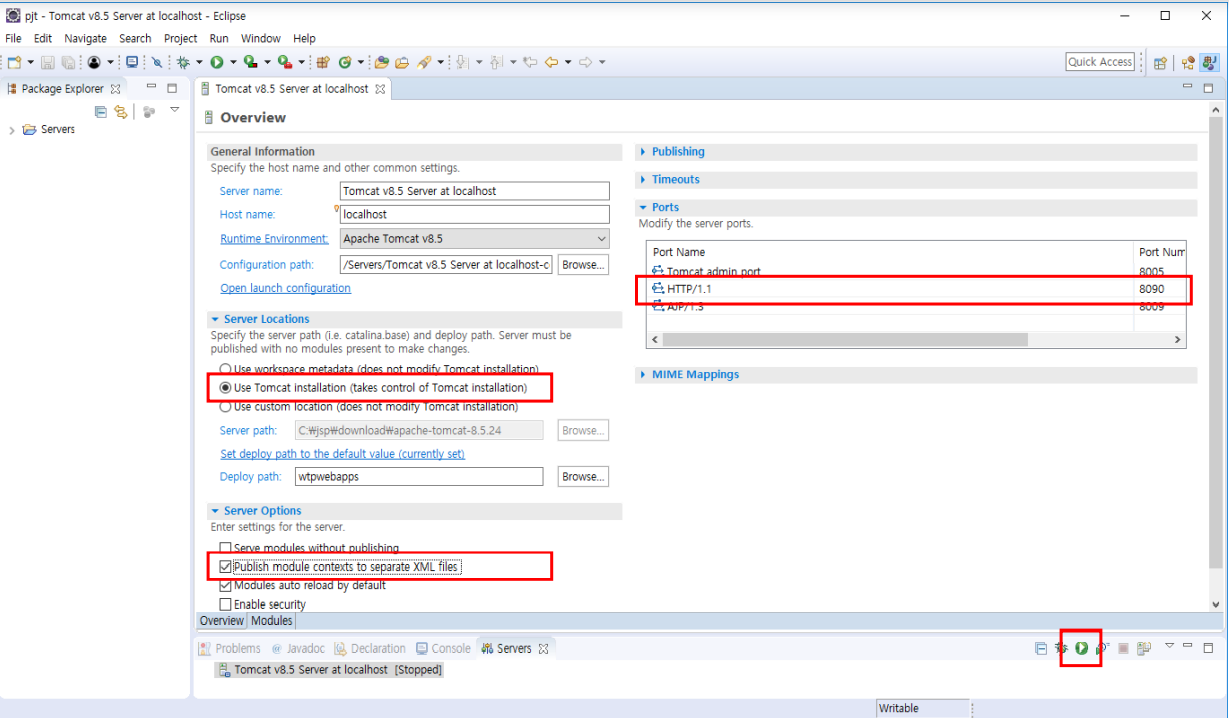The image size is (1229, 718).
Task: Click the Host name input field
Action: tap(475, 214)
